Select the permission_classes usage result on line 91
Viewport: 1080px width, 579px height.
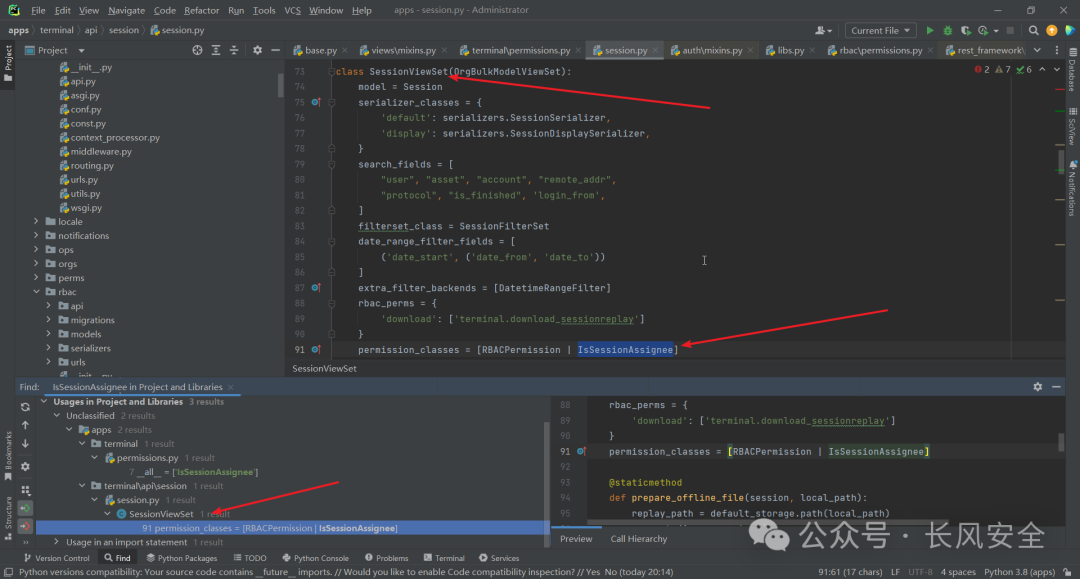(292, 528)
